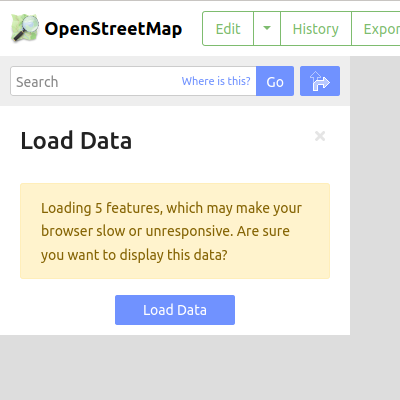Click the 'Loading 5 features' warning text
The width and height of the screenshot is (400, 400).
point(172,231)
